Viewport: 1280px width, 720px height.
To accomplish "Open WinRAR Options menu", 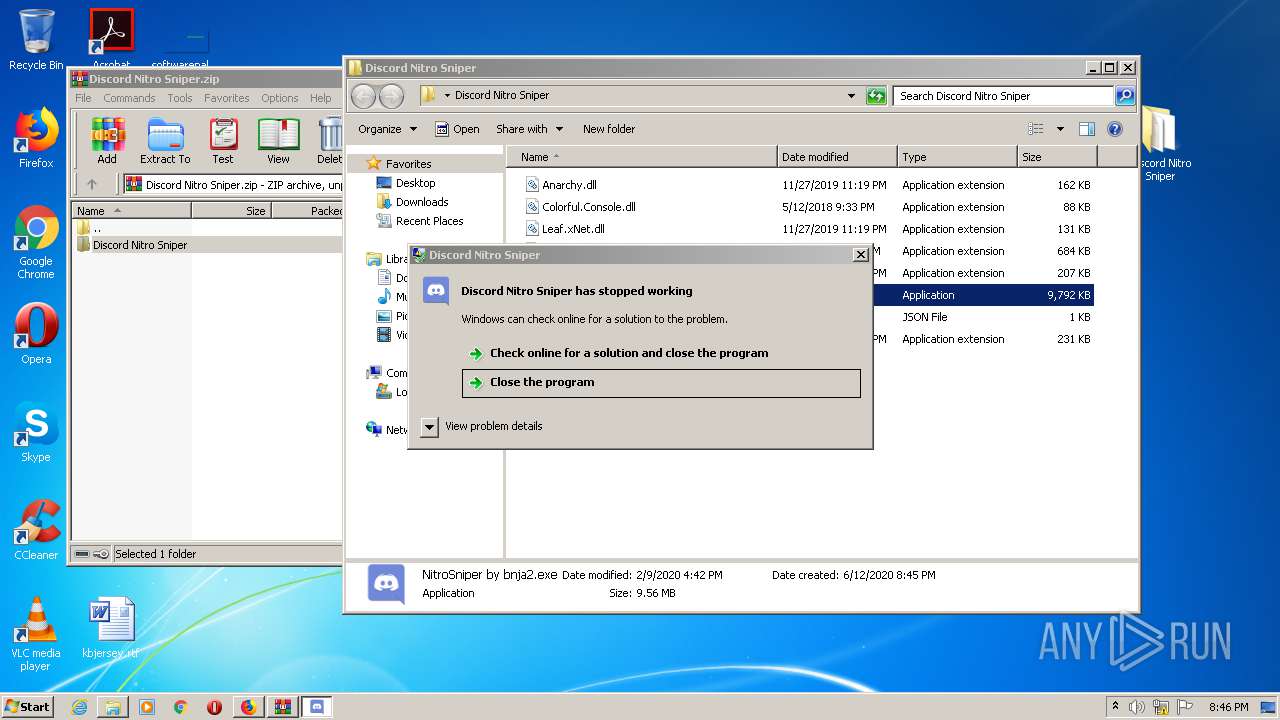I will (280, 98).
